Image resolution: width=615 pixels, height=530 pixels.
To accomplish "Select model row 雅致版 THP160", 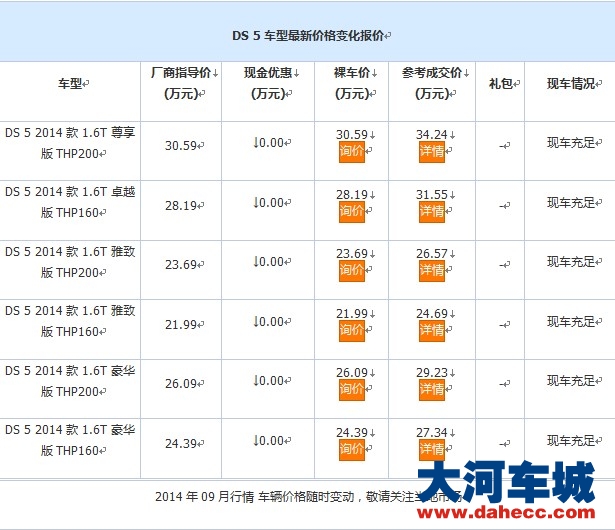I will pos(70,321).
